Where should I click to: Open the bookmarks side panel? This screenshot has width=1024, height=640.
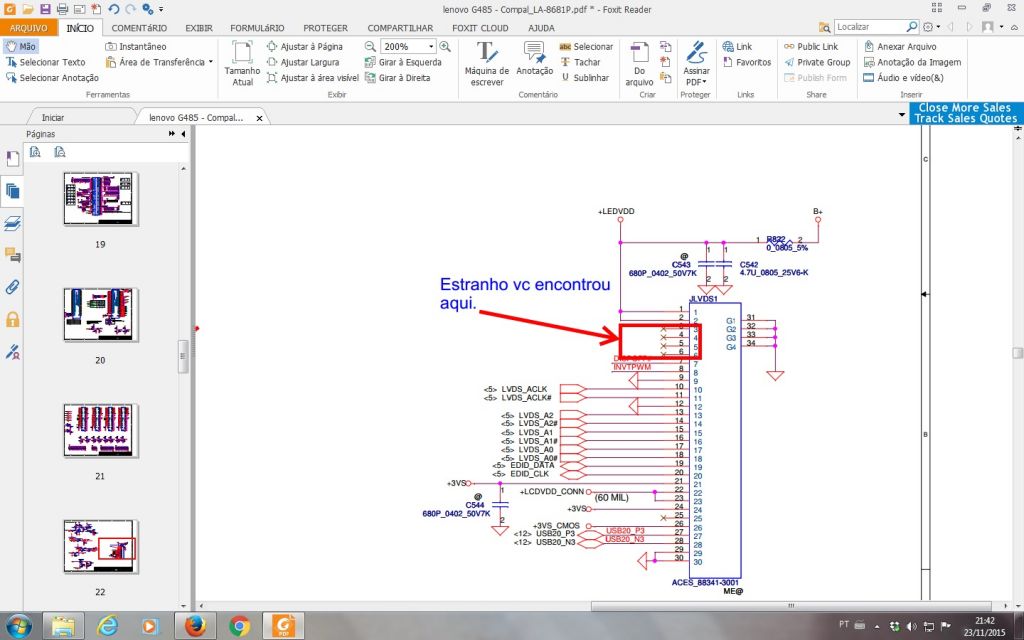pyautogui.click(x=12, y=159)
